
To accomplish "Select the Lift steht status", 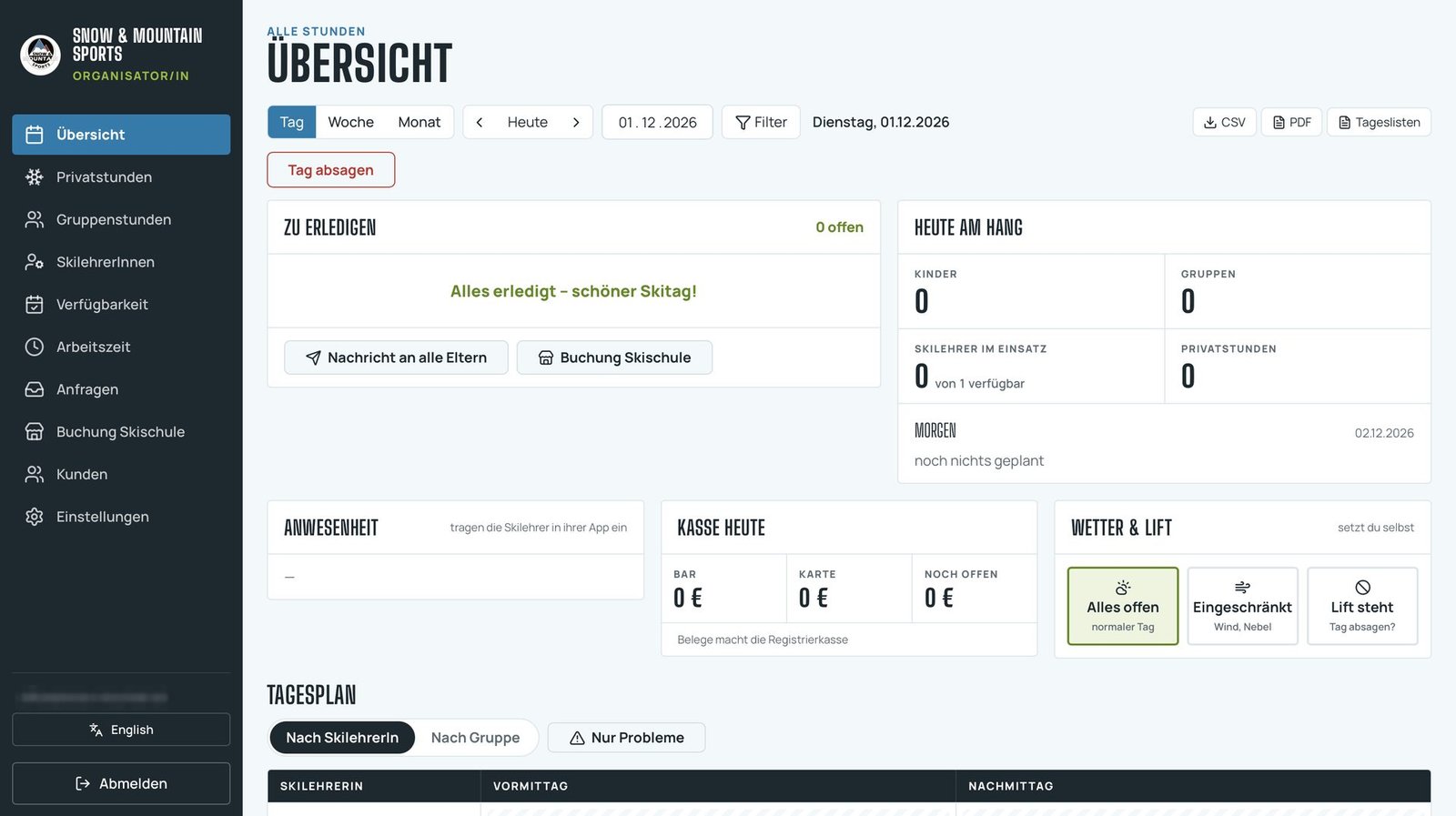I will point(1362,606).
